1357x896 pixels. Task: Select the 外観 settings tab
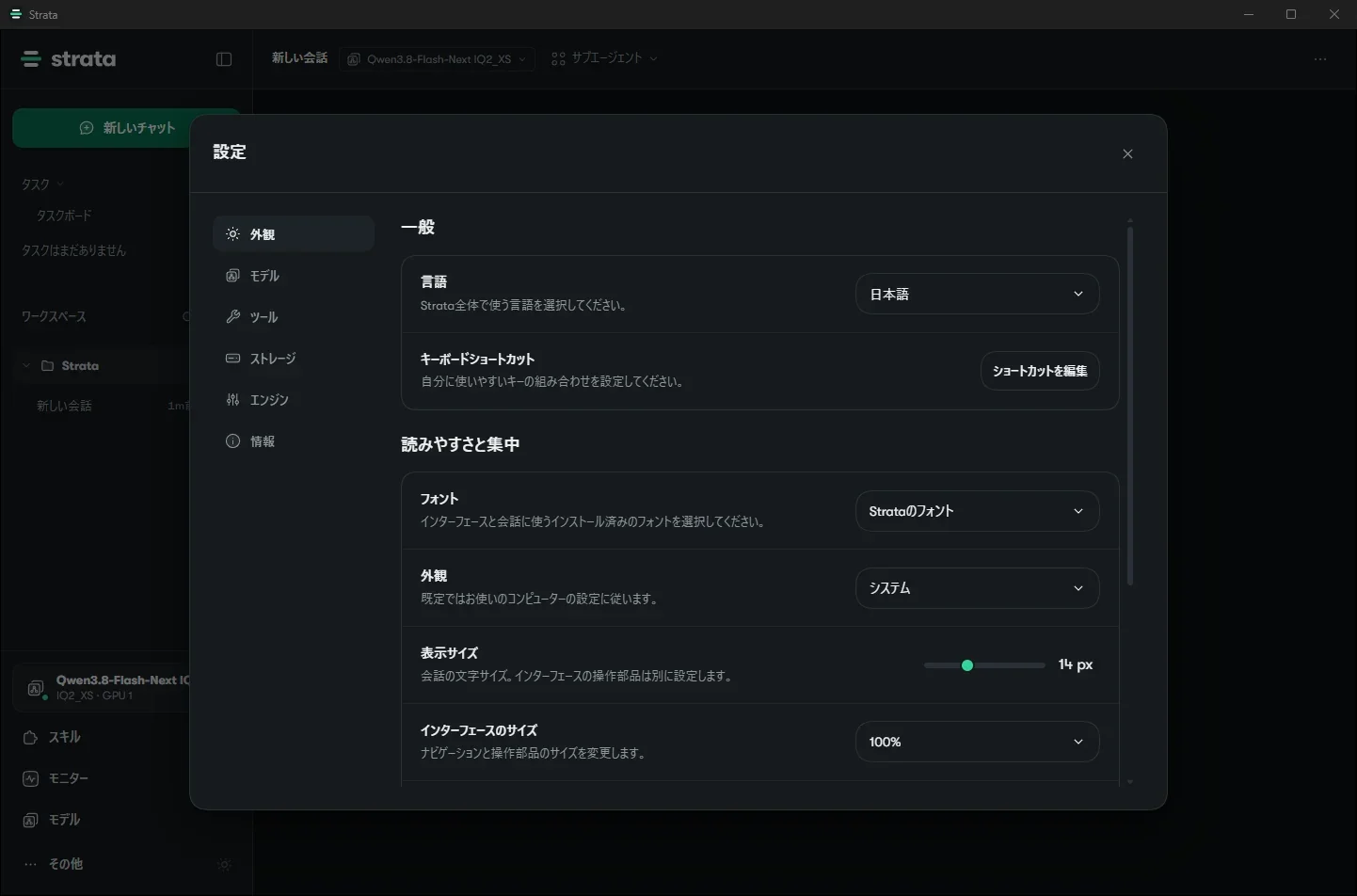point(294,234)
